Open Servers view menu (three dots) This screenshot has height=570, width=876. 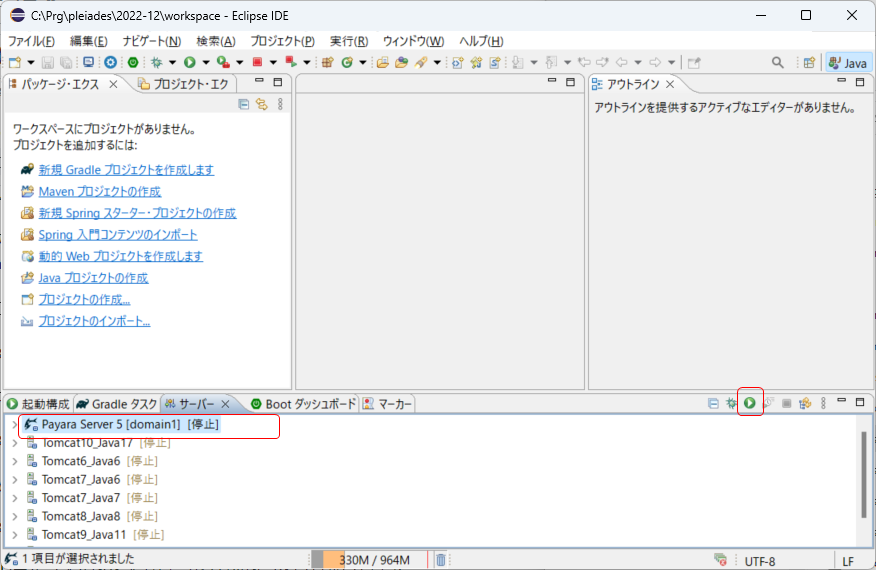coord(823,403)
